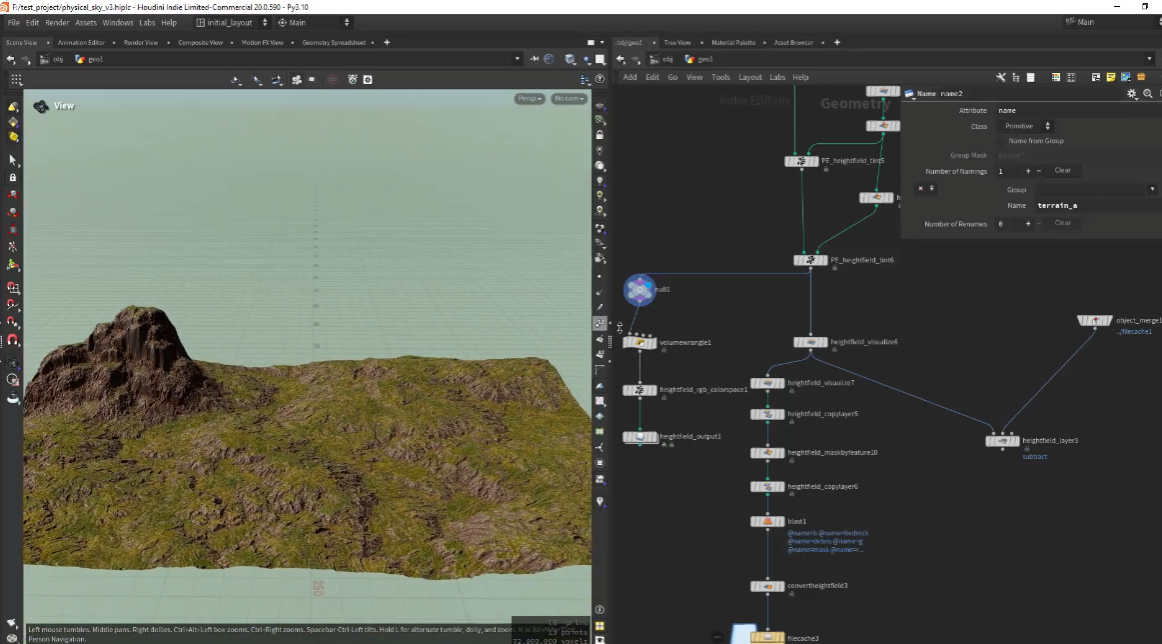1162x644 pixels.
Task: Select the heightfield_rgb_colorspace1 node
Action: click(x=640, y=391)
